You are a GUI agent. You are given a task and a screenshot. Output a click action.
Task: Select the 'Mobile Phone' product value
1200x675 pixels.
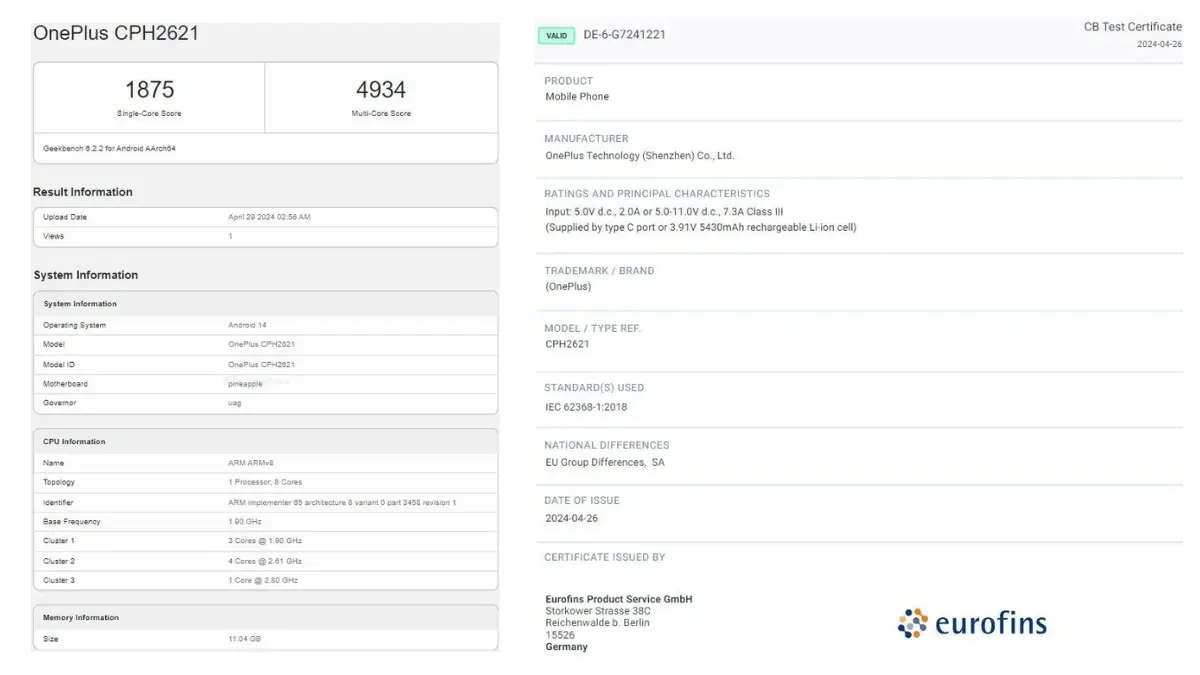577,97
